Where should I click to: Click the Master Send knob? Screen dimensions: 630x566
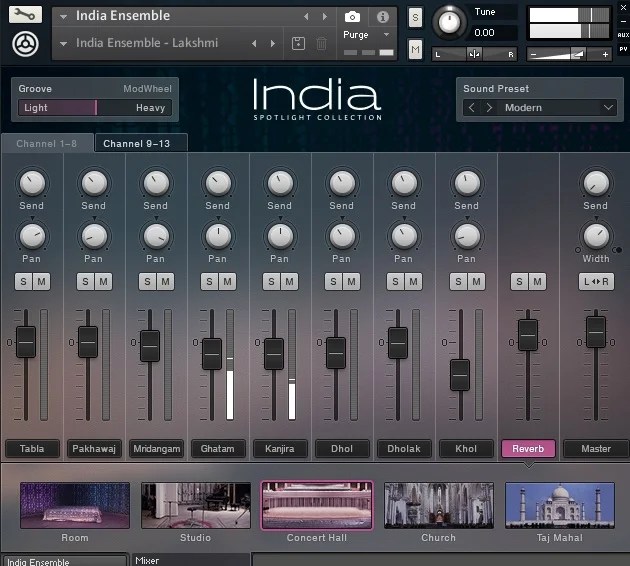[x=596, y=183]
